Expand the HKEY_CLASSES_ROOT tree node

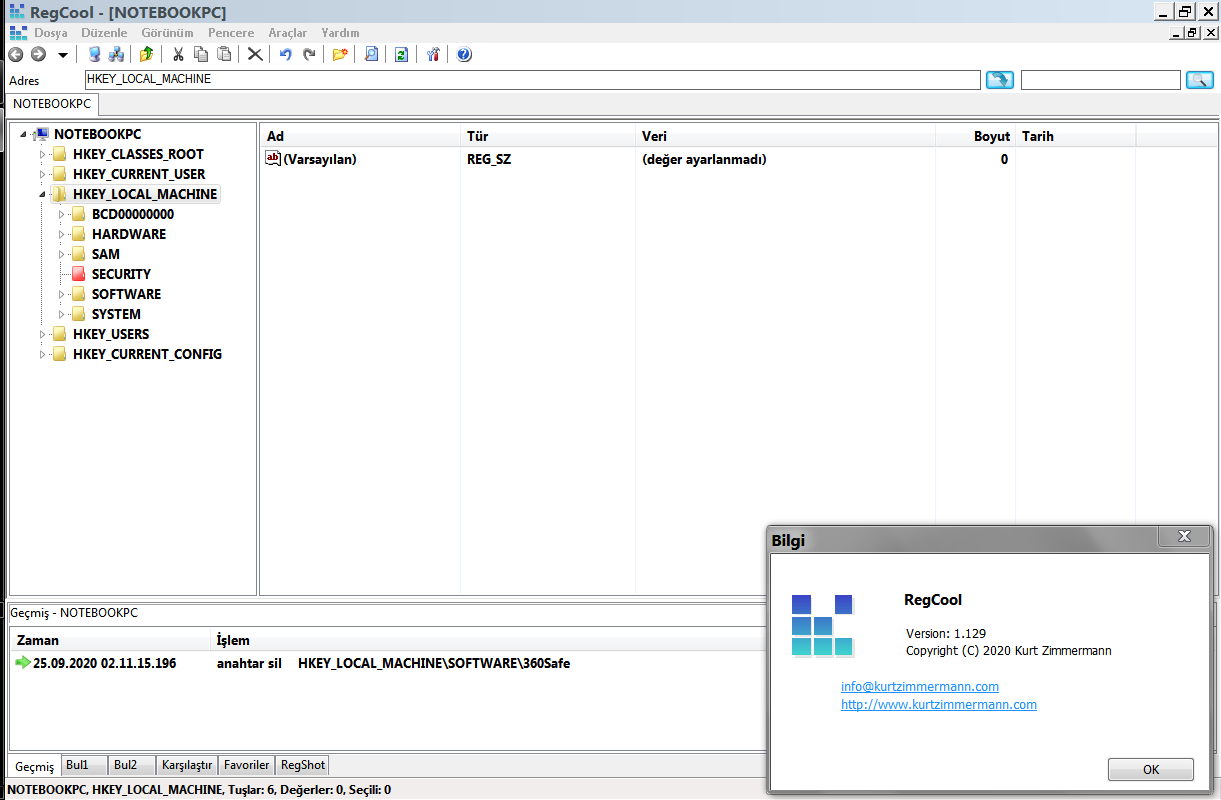(x=42, y=154)
